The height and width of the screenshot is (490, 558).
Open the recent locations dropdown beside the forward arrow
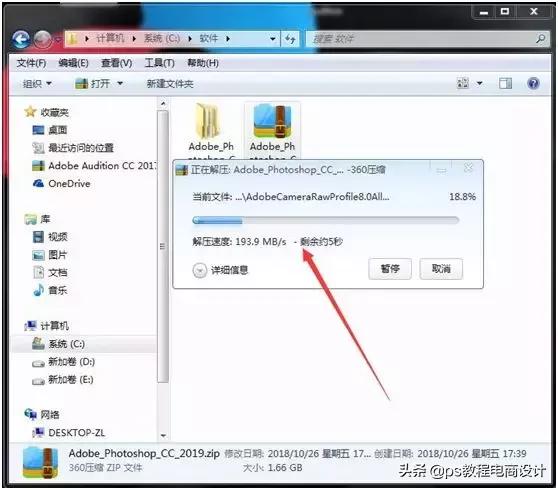58,39
